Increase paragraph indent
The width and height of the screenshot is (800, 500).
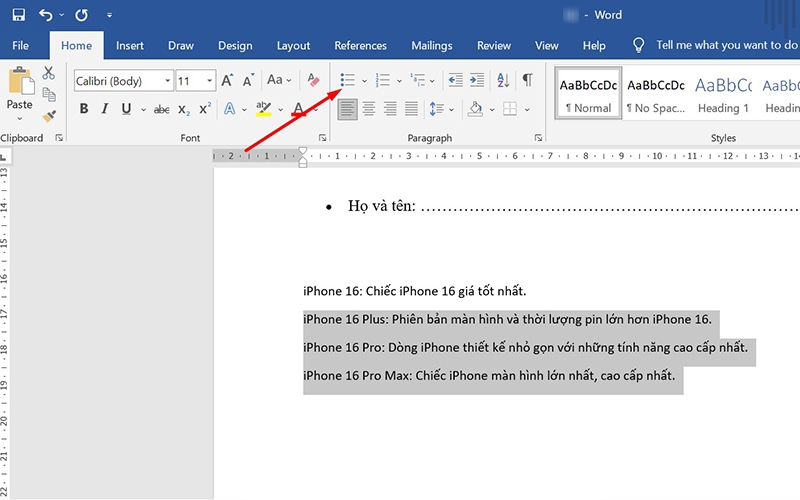point(477,80)
